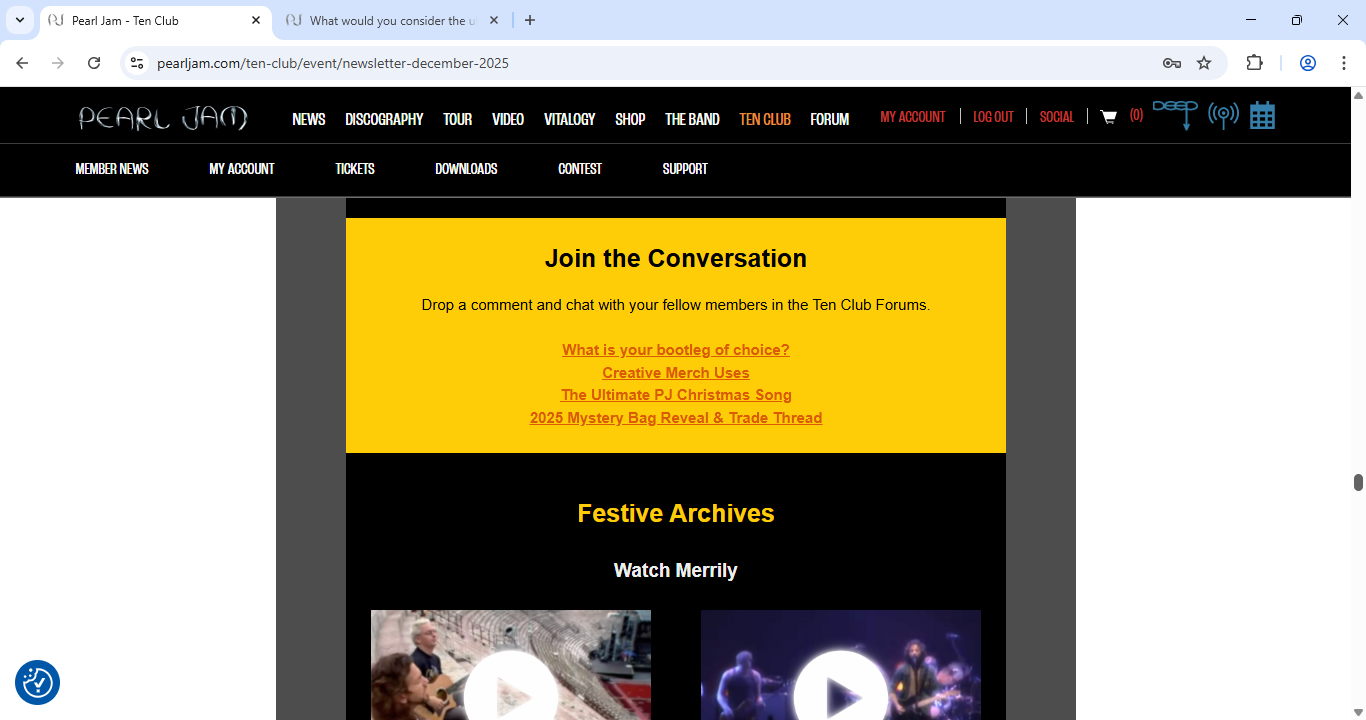The height and width of the screenshot is (720, 1366).
Task: View site information icon in address bar
Action: click(x=137, y=63)
